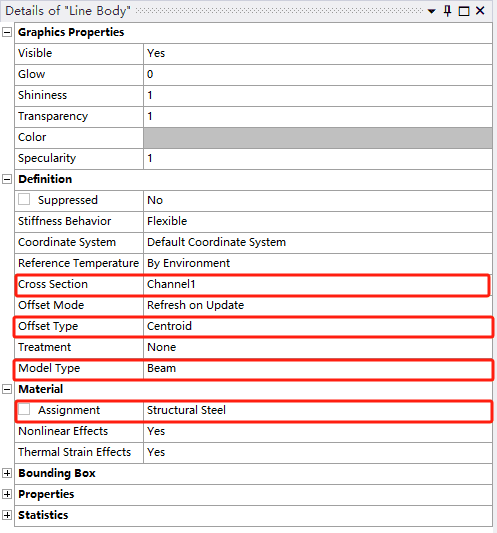The image size is (497, 533).
Task: Expand the Statistics section
Action: (7, 515)
